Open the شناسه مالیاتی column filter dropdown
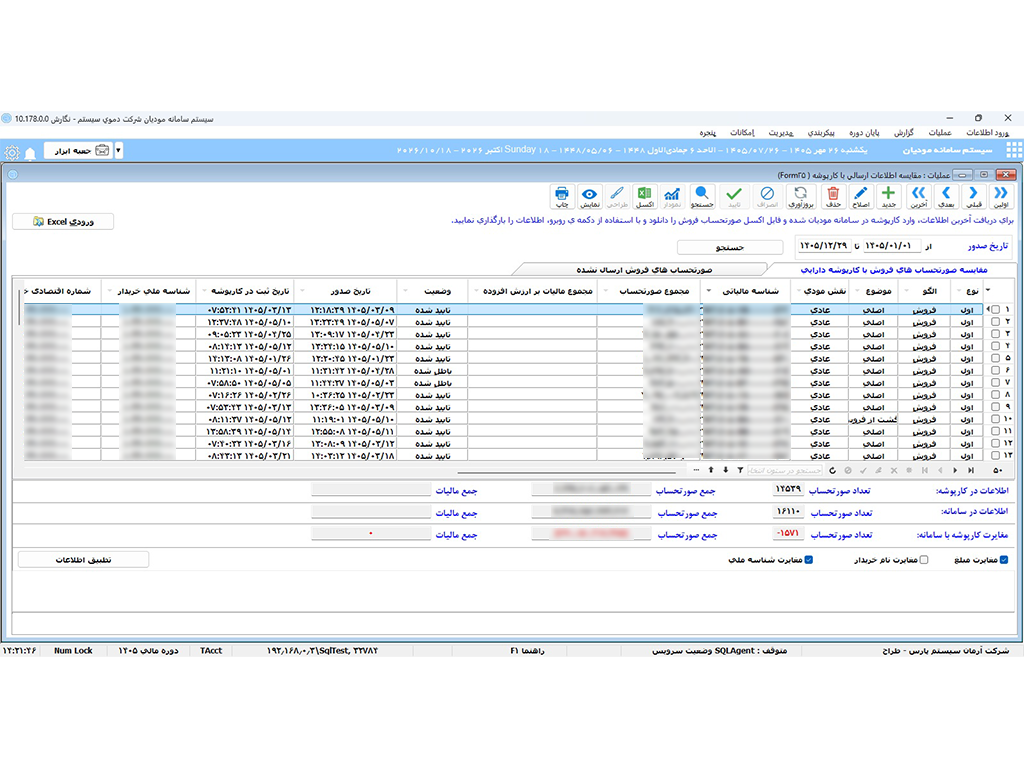The width and height of the screenshot is (1024, 768). coord(709,291)
